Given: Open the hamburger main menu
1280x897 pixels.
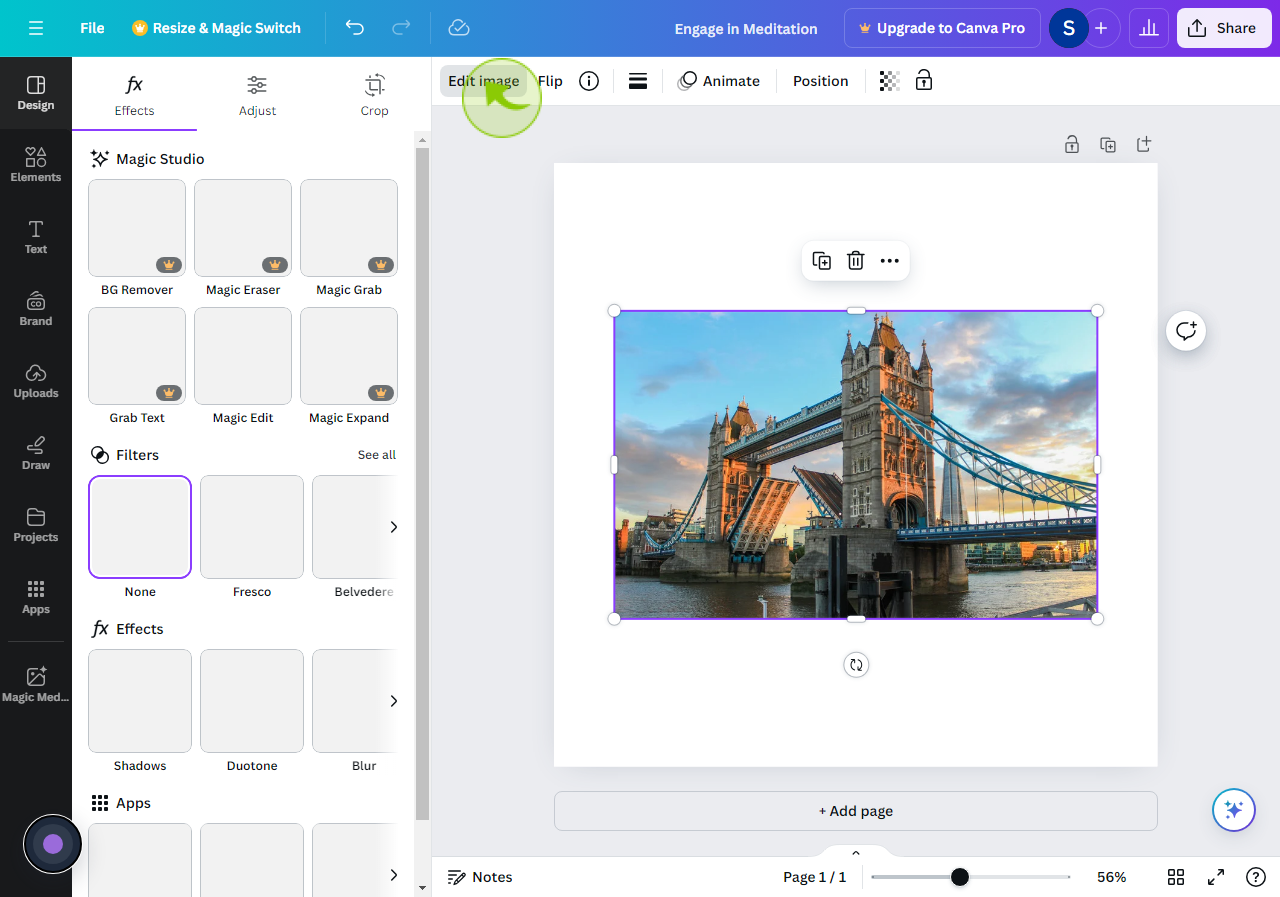Looking at the screenshot, I should click(x=36, y=28).
